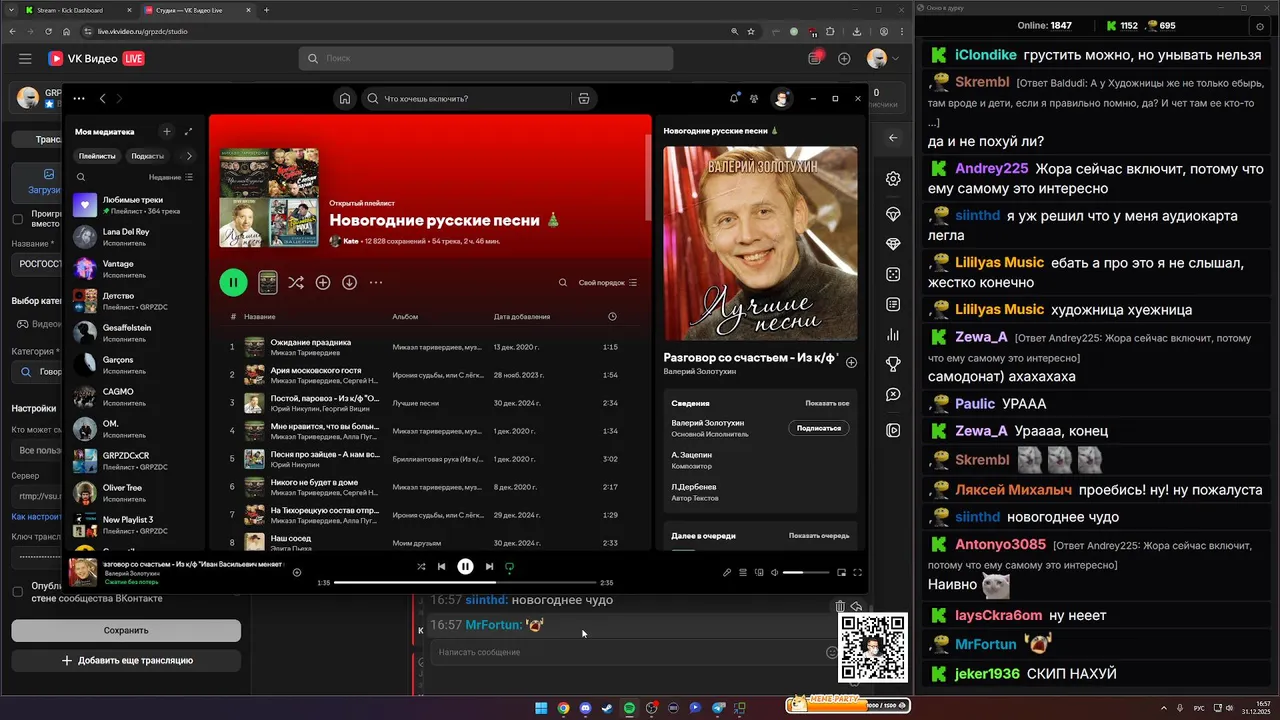
Task: Open Lana Del Rey artist in library
Action: tap(134, 237)
